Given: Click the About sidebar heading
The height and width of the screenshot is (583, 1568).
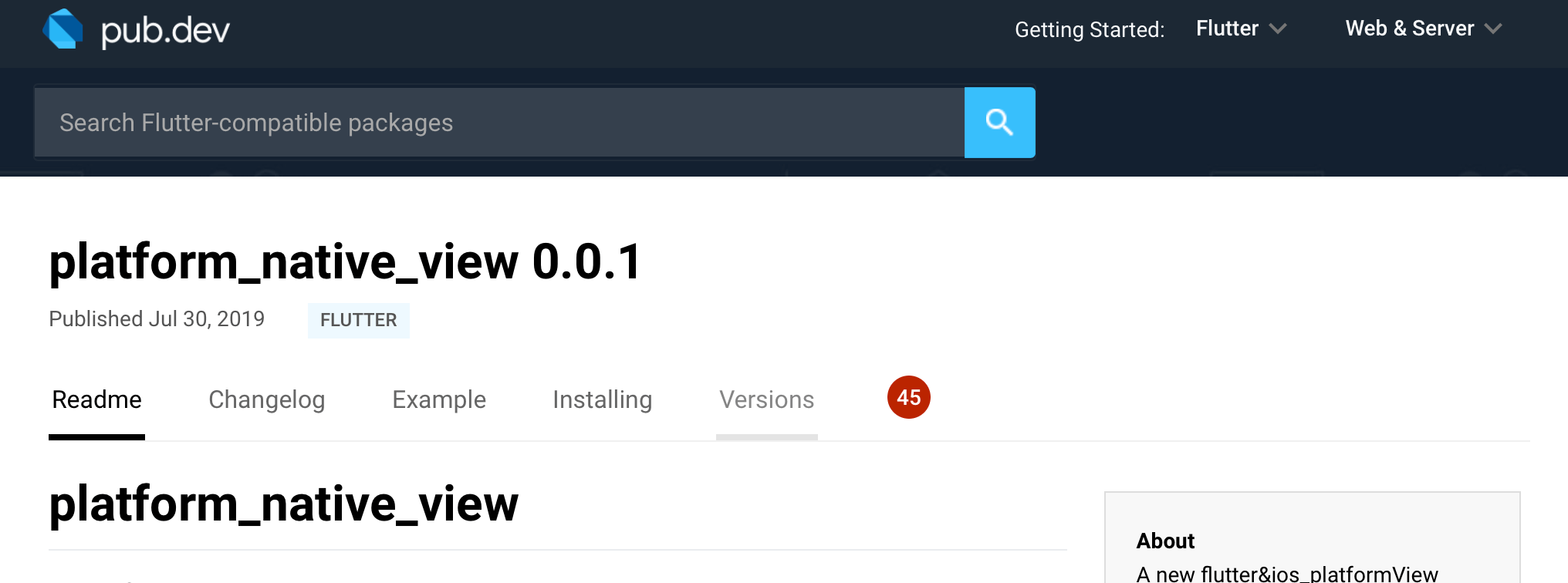Looking at the screenshot, I should click(1165, 541).
